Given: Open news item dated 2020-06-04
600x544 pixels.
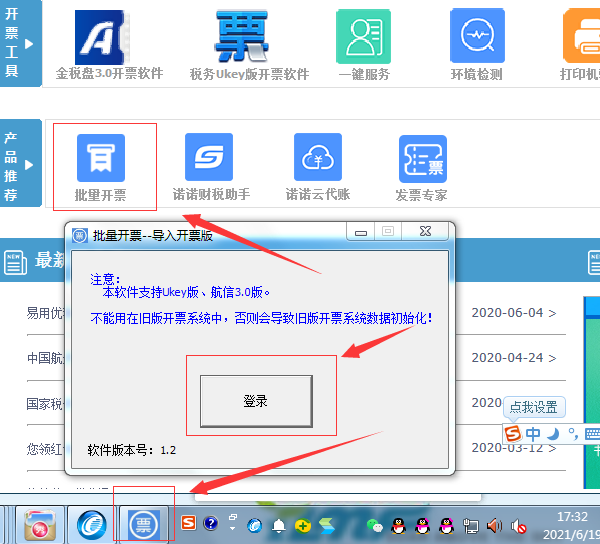Looking at the screenshot, I should tap(514, 313).
